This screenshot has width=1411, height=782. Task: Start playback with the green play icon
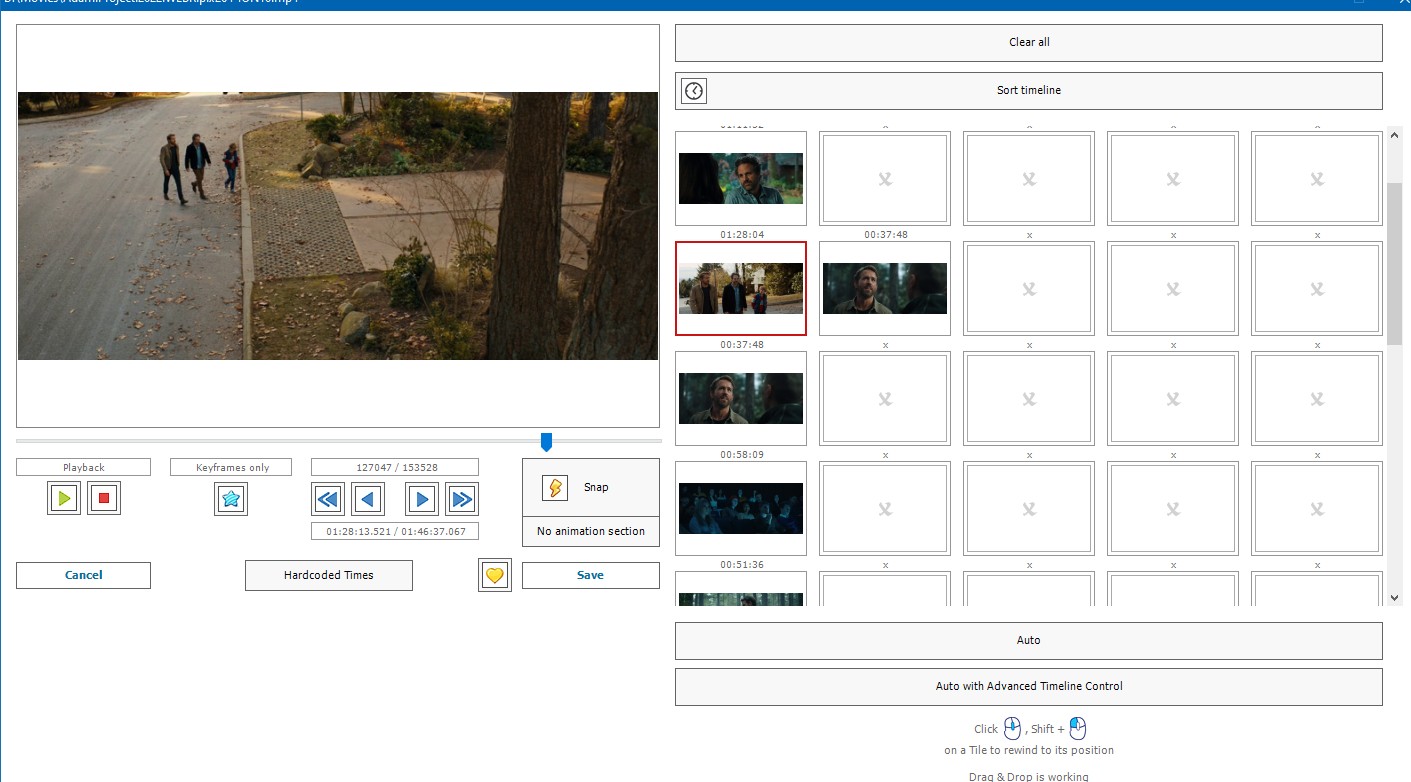(x=64, y=498)
